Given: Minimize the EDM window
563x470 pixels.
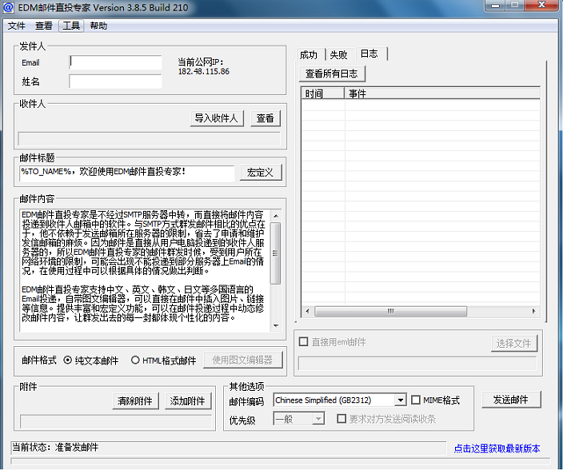Looking at the screenshot, I should (496, 5).
